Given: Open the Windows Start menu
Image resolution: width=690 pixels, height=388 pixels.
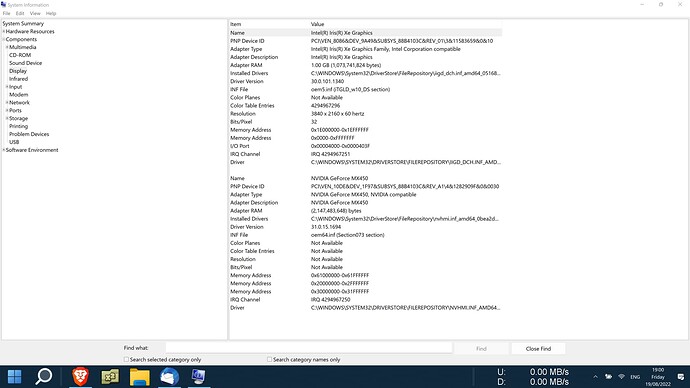Looking at the screenshot, I should point(14,377).
